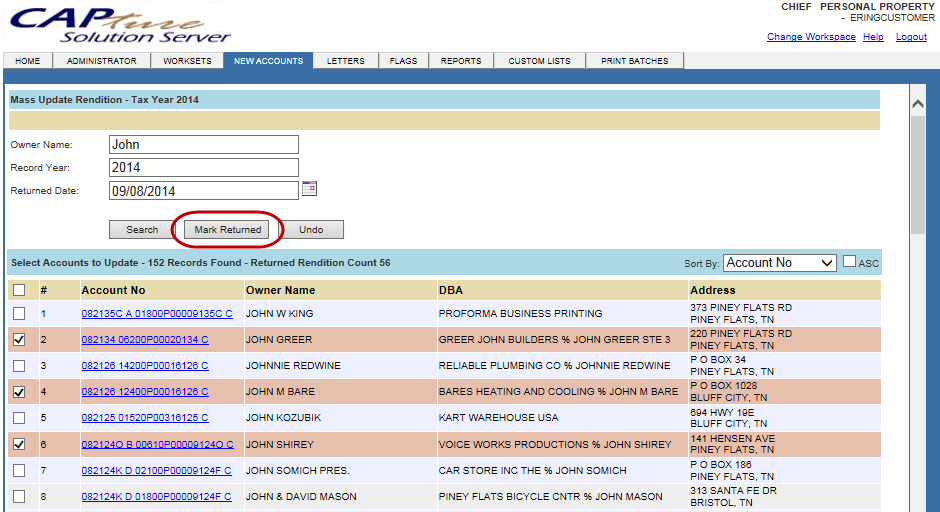This screenshot has width=940, height=512.
Task: Open the Returned Date calendar picker icon
Action: tap(309, 188)
